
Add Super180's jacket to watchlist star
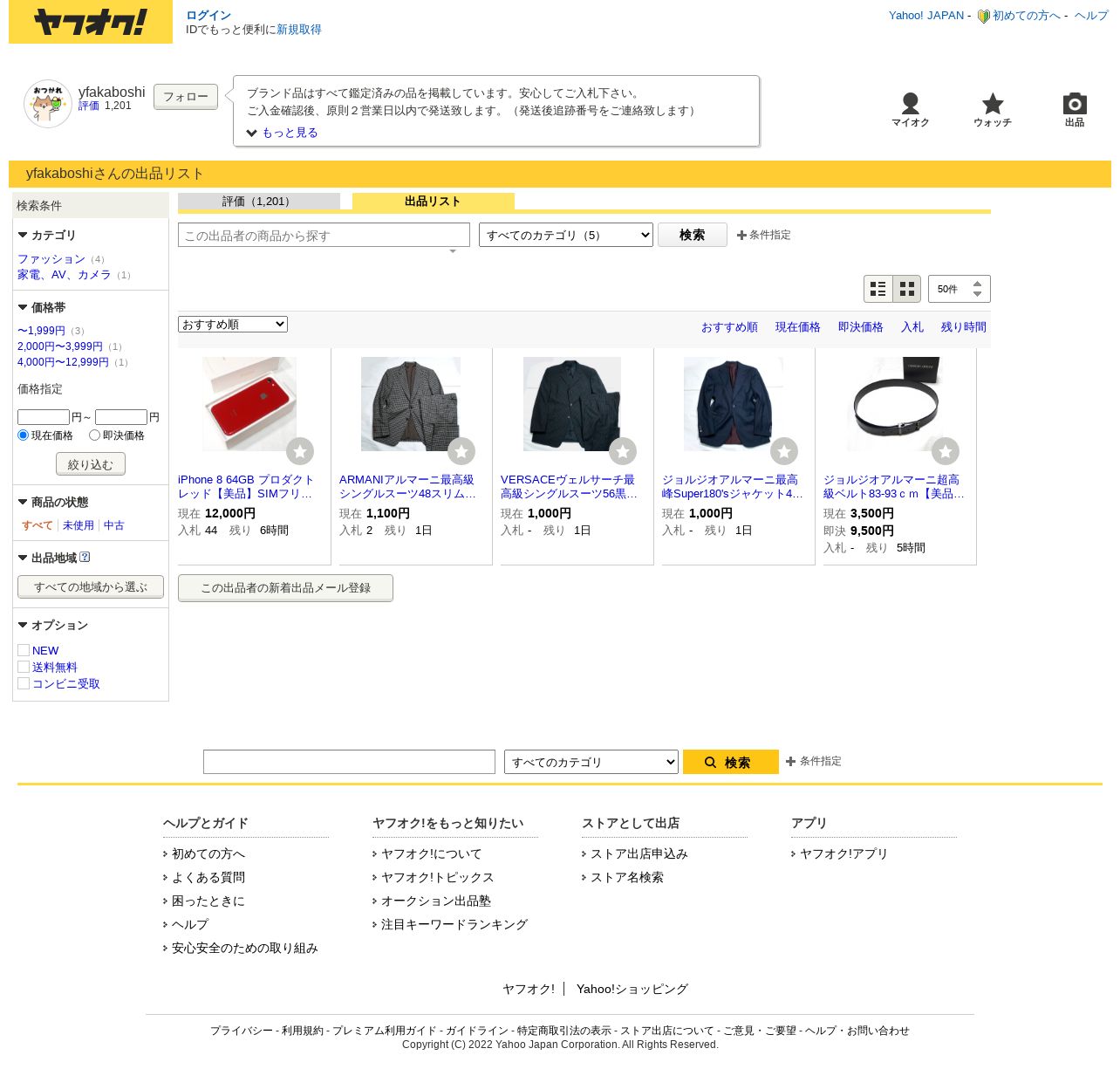(784, 451)
